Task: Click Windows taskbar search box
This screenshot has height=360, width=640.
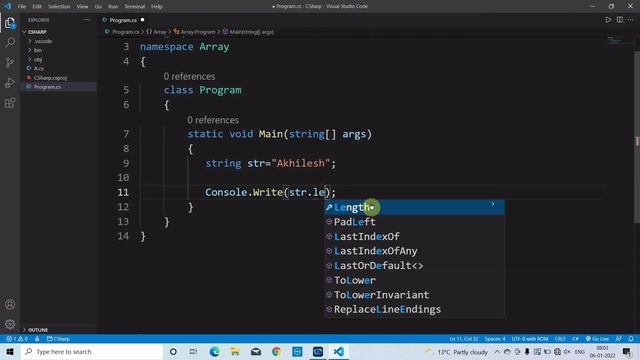Action: coord(92,351)
